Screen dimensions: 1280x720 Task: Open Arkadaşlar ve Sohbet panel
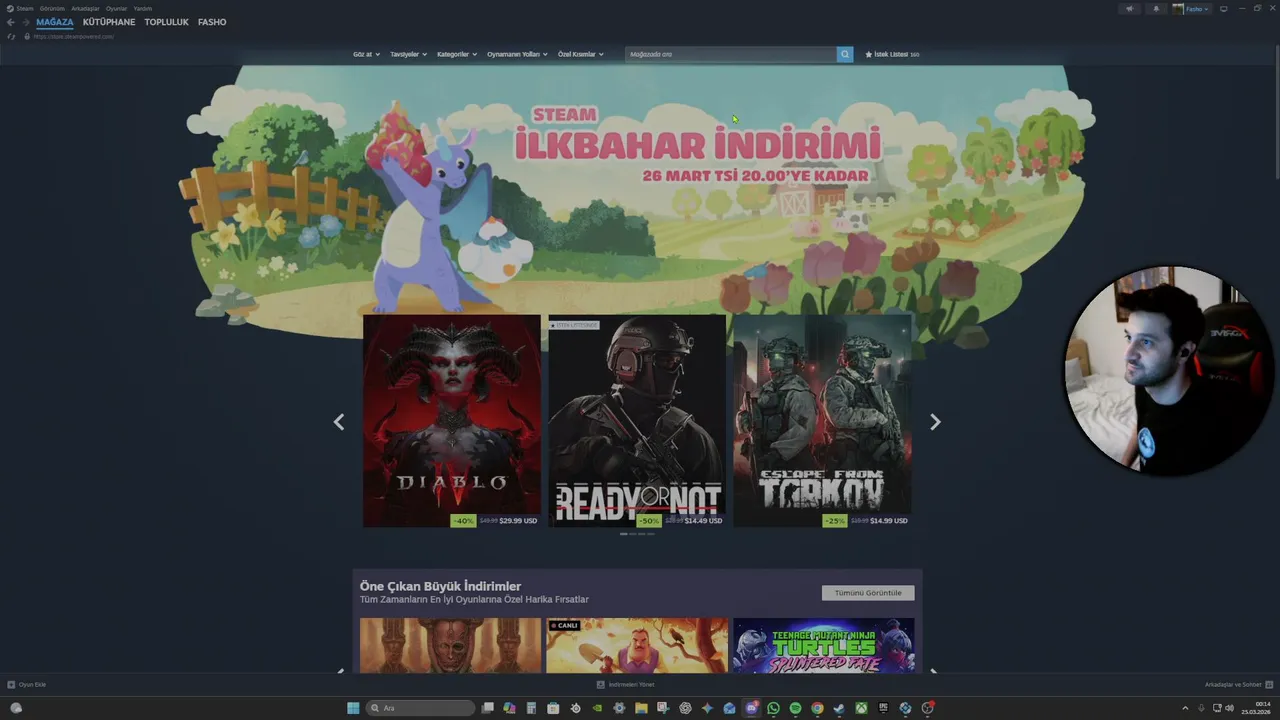[x=1238, y=685]
